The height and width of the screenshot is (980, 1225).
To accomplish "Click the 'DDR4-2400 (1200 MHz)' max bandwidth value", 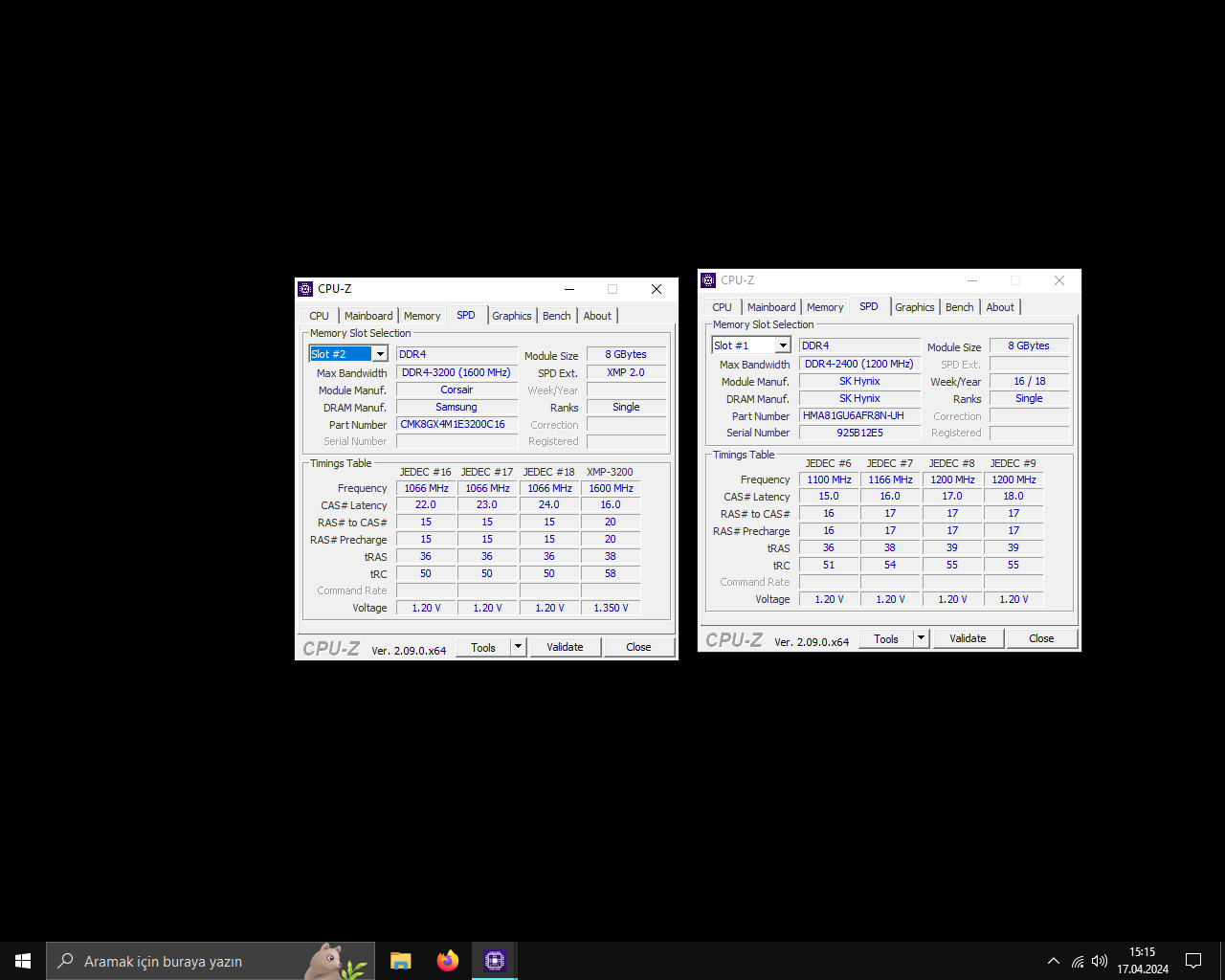I will coord(859,364).
